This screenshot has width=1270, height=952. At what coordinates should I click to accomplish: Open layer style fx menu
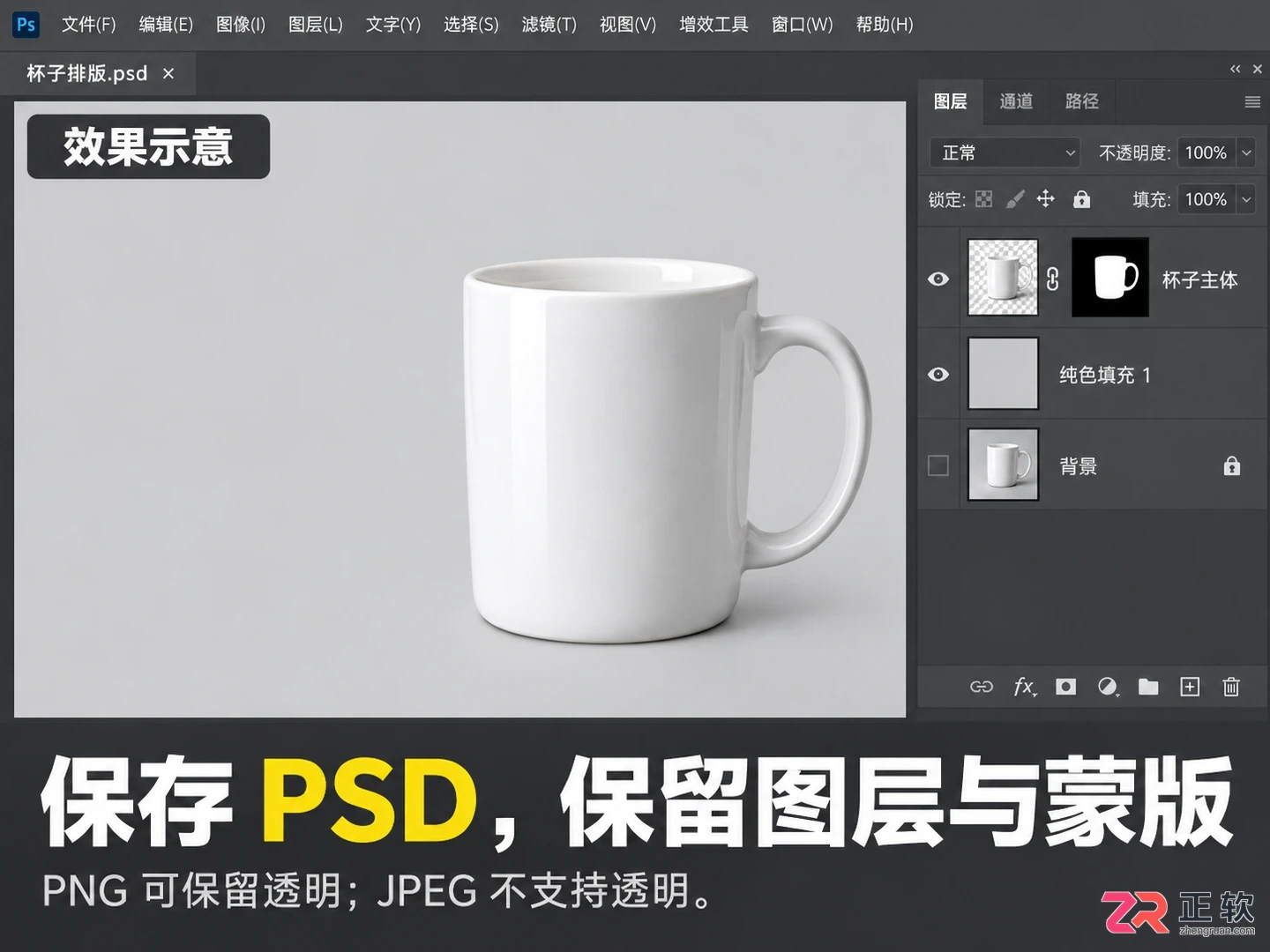pos(1025,687)
